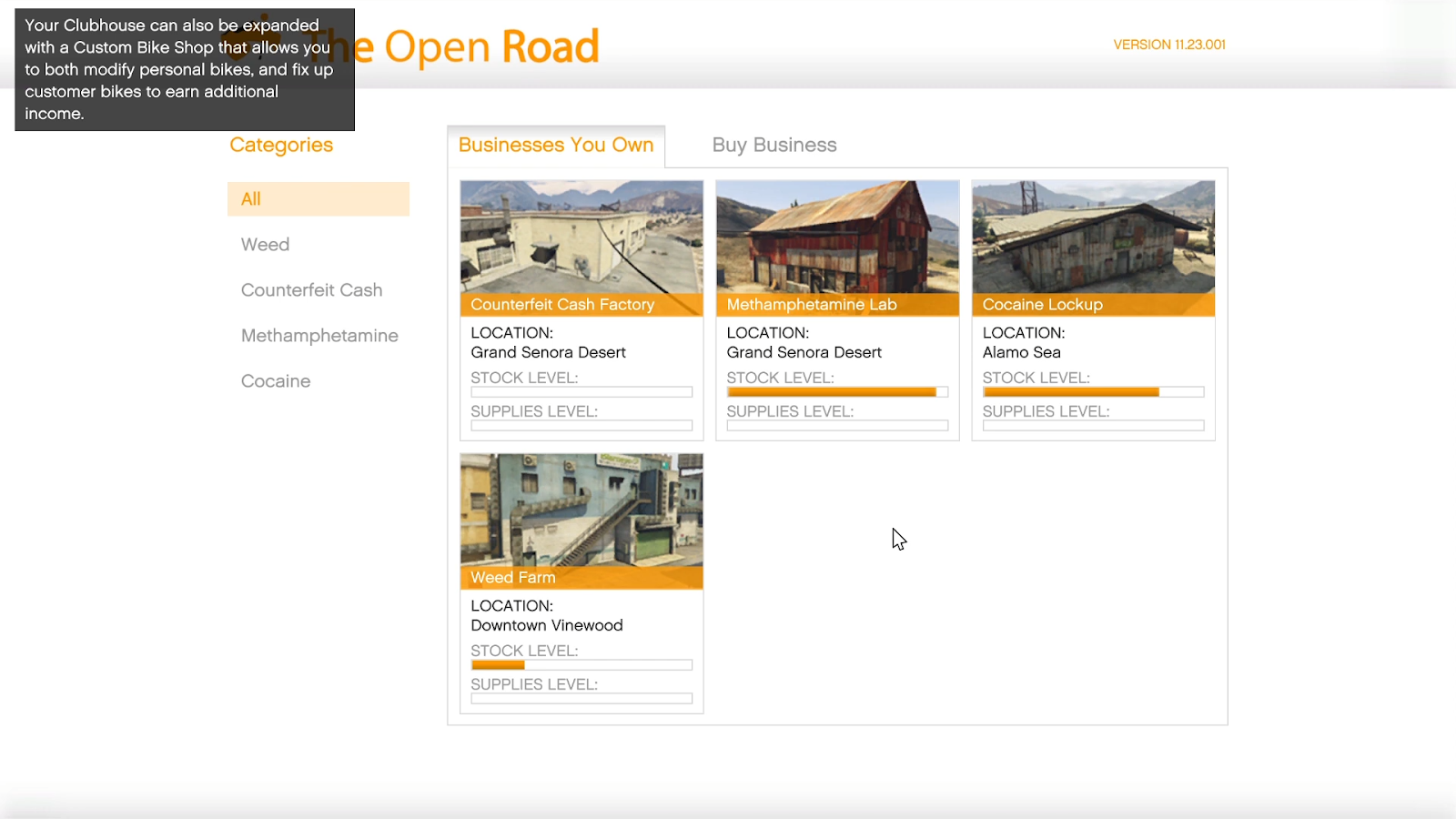This screenshot has width=1456, height=819.
Task: Filter by Cocaine category
Action: point(276,381)
